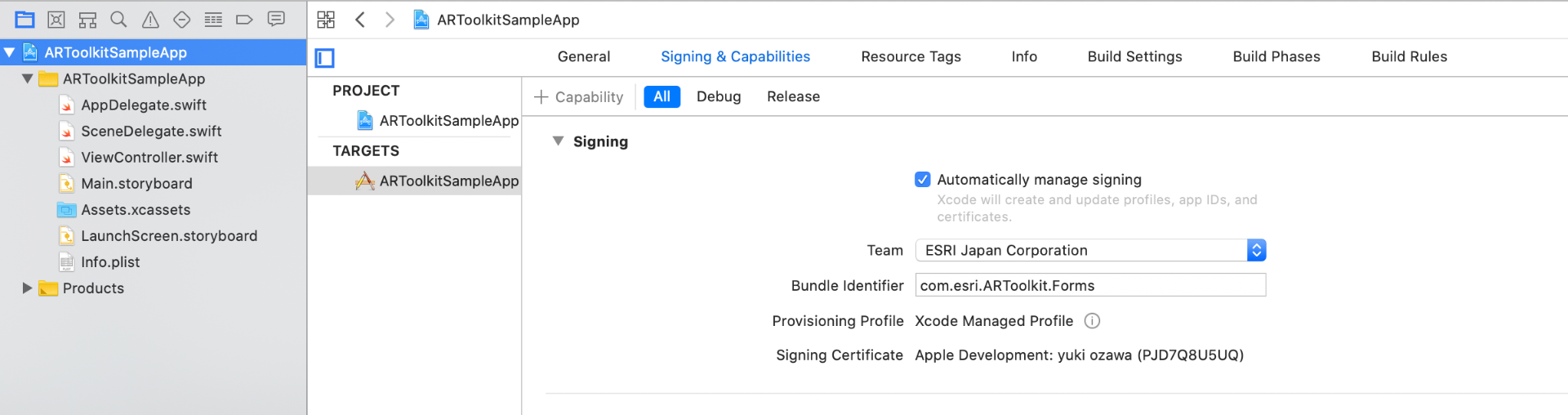Toggle the project and targets list sidebar icon
Viewport: 1568px width, 415px height.
click(325, 58)
